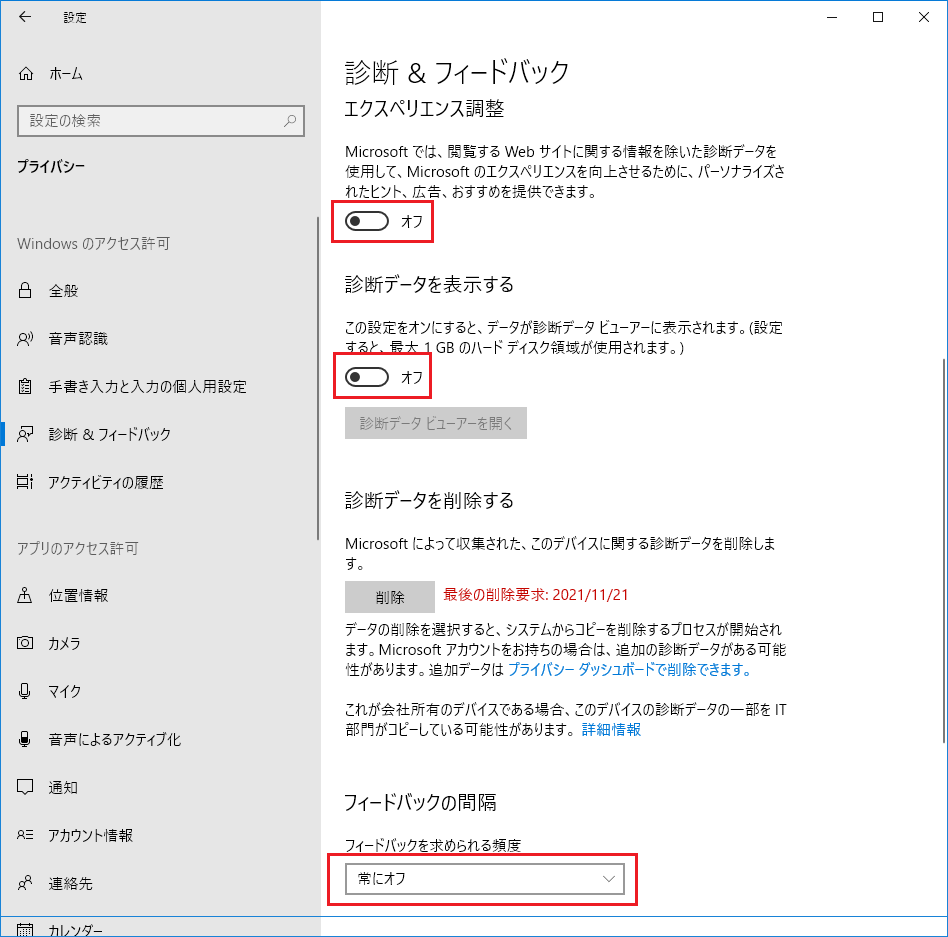Click the フィードバックの間隔 heading
The height and width of the screenshot is (937, 948).
pyautogui.click(x=420, y=802)
